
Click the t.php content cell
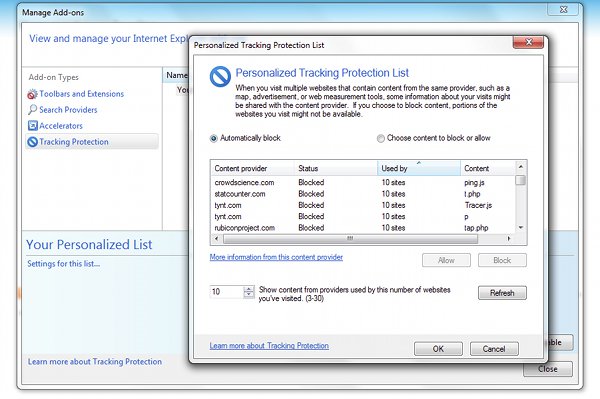point(472,194)
